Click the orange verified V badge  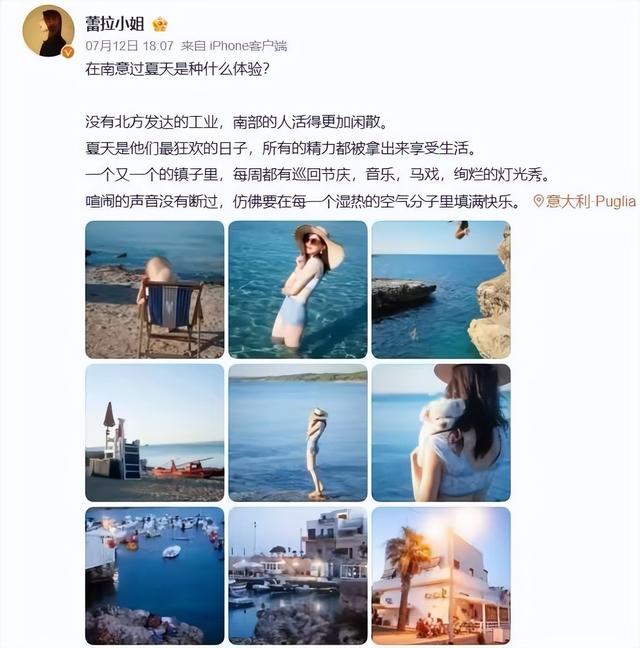point(68,52)
